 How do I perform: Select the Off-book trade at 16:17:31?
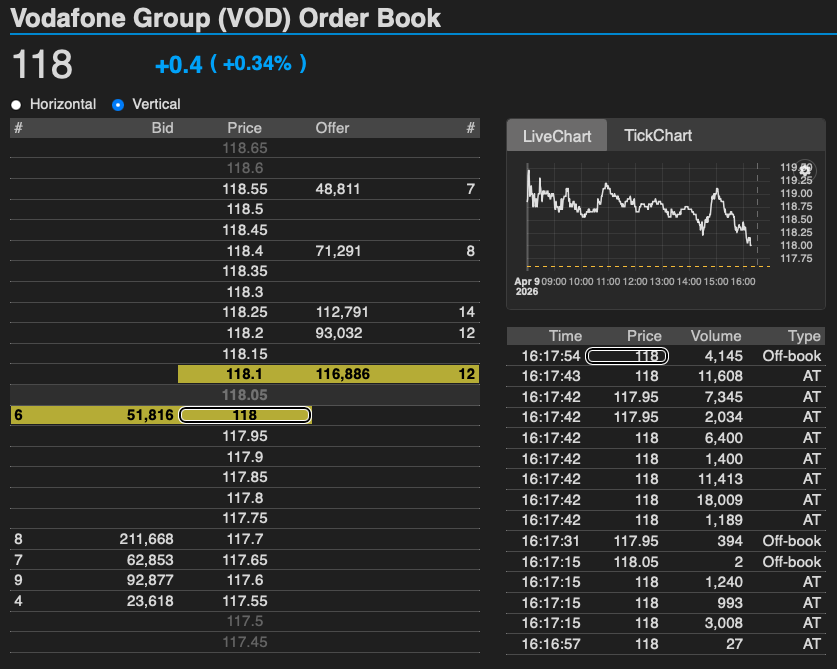(660, 540)
